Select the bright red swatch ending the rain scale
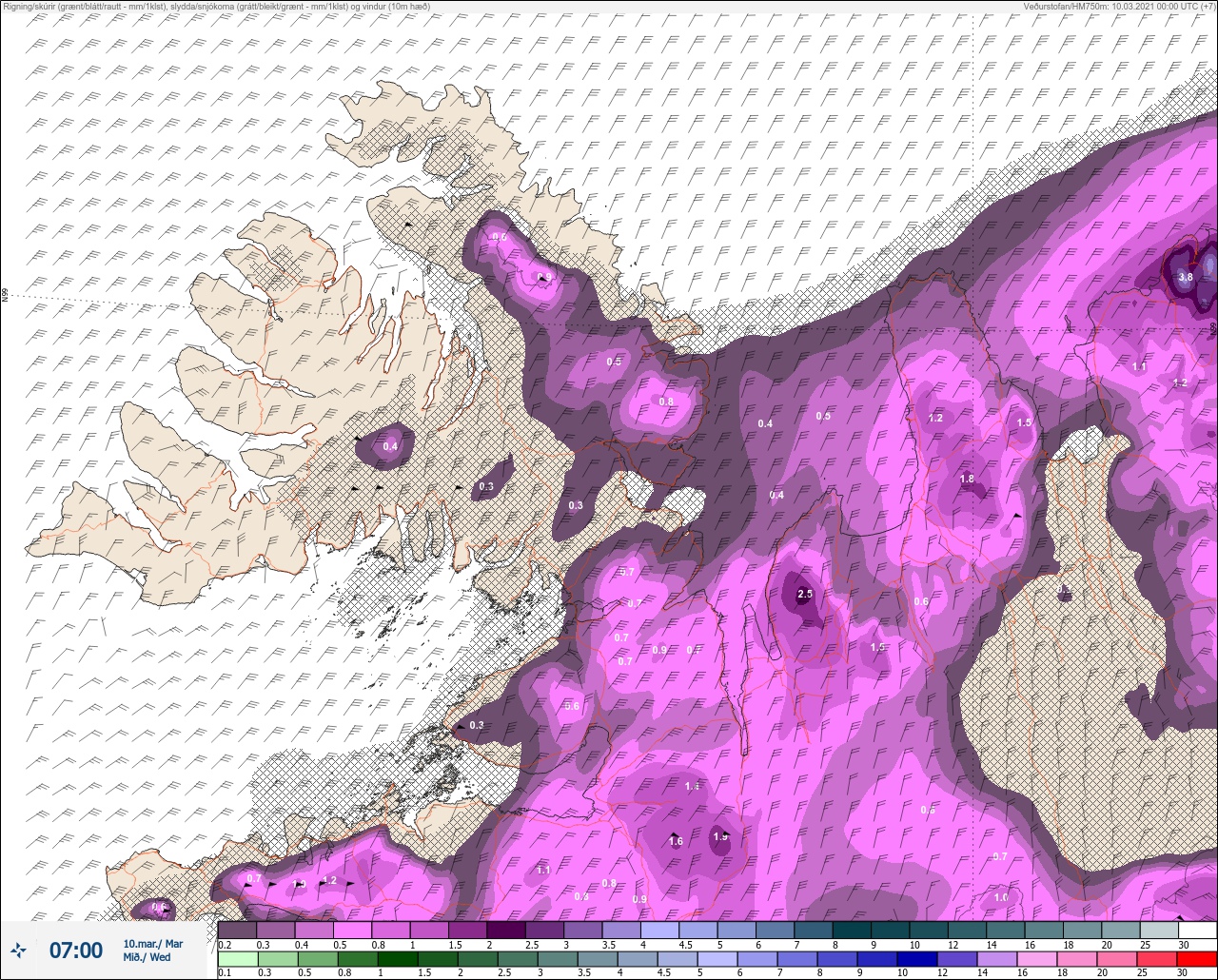Viewport: 1218px width, 980px height. 1197,958
